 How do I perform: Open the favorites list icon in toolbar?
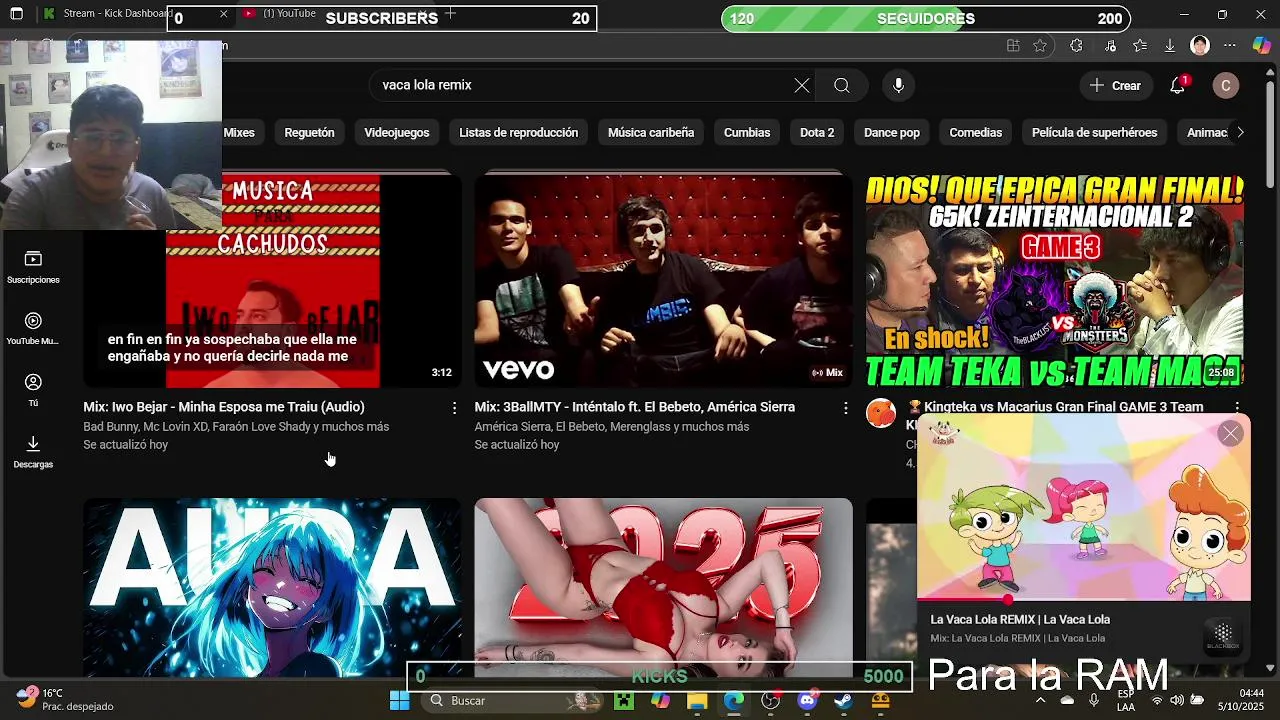[1140, 45]
